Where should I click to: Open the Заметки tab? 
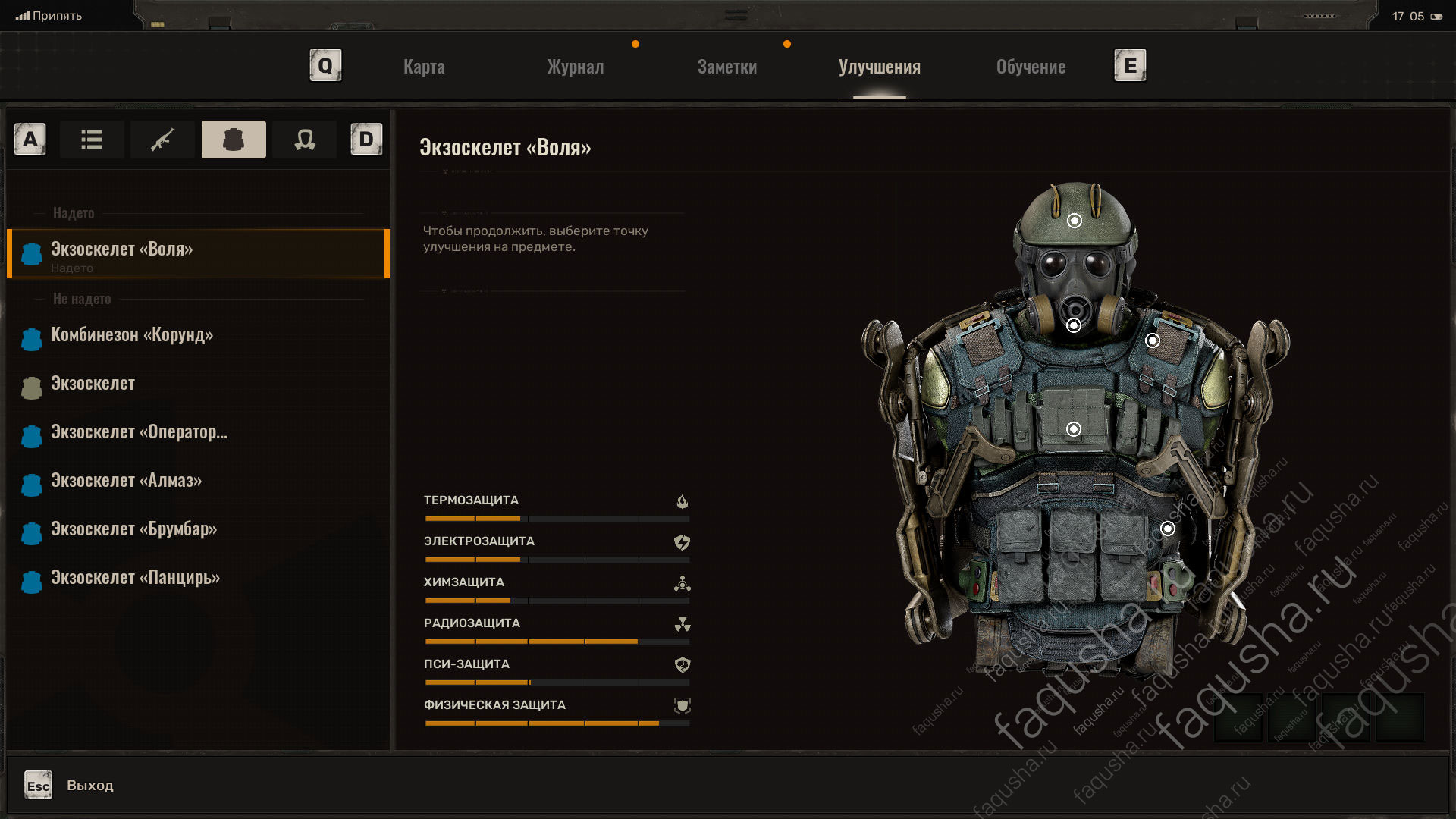click(727, 67)
